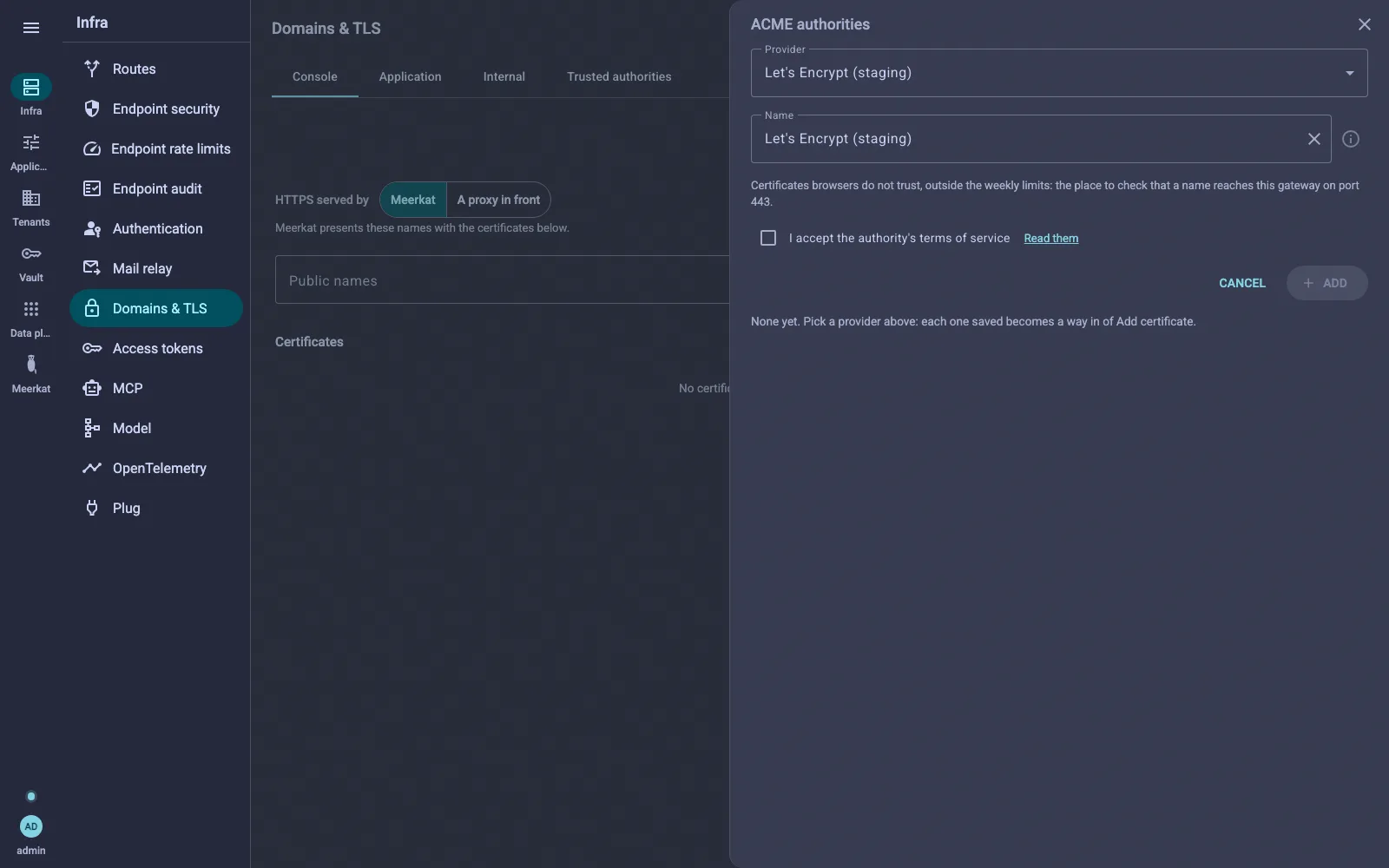Viewport: 1389px width, 868px height.
Task: Click the OpenTelemetry chart icon
Action: [92, 468]
